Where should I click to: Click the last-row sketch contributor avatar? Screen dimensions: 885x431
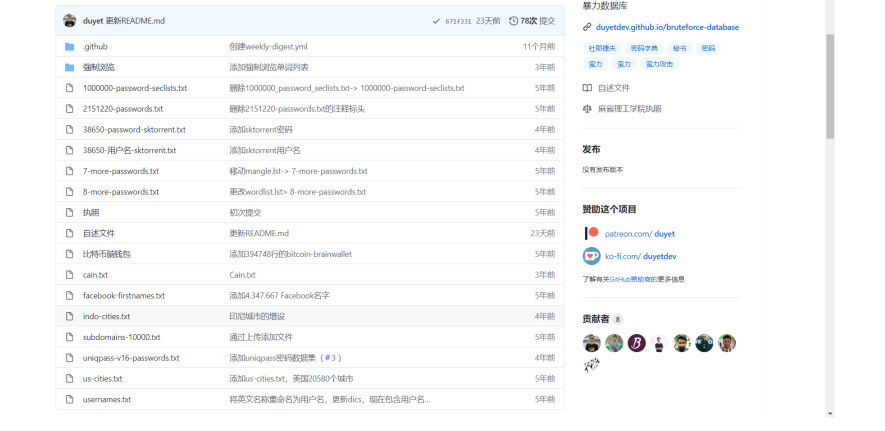592,366
